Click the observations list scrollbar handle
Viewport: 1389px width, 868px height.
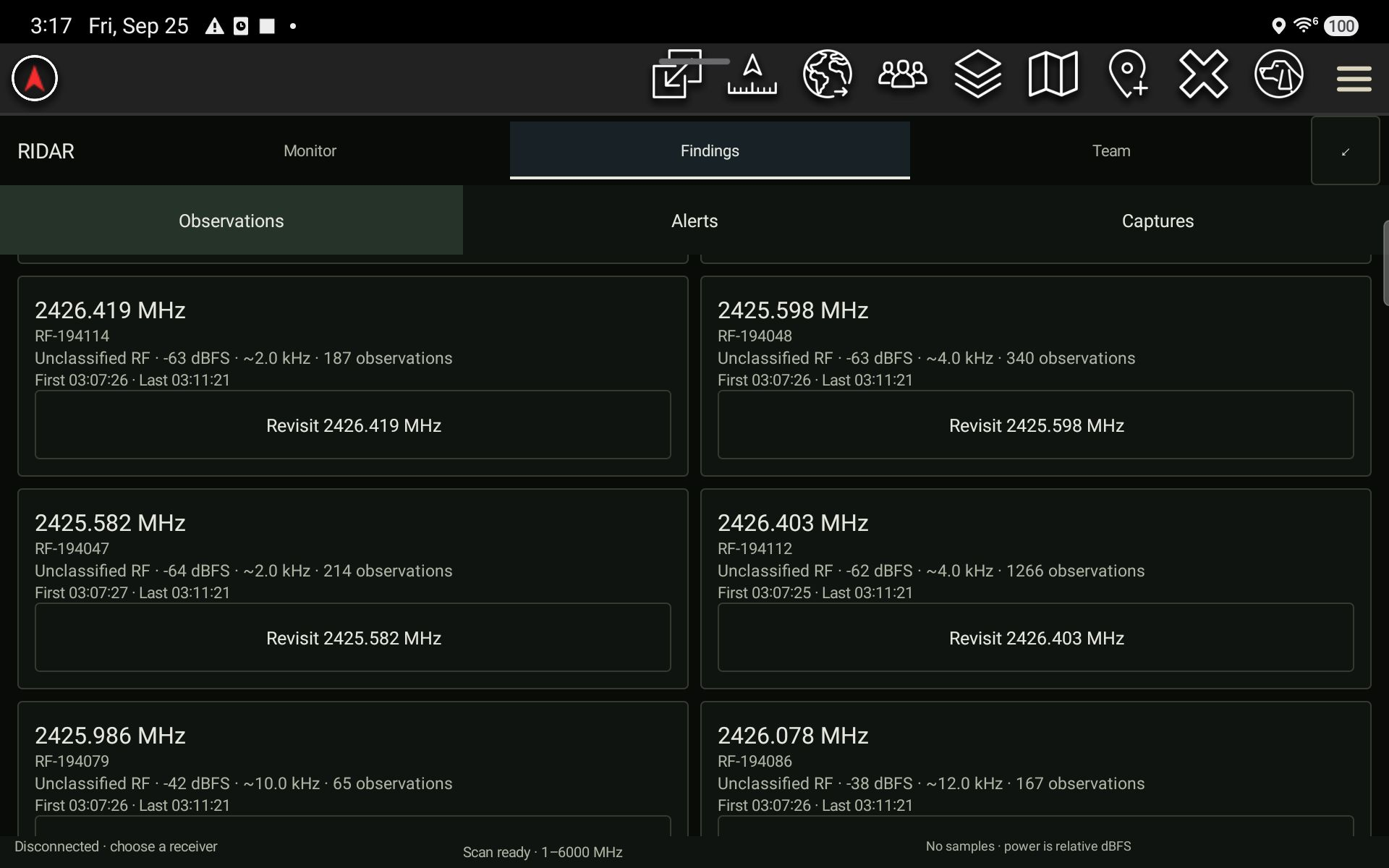[x=1385, y=263]
